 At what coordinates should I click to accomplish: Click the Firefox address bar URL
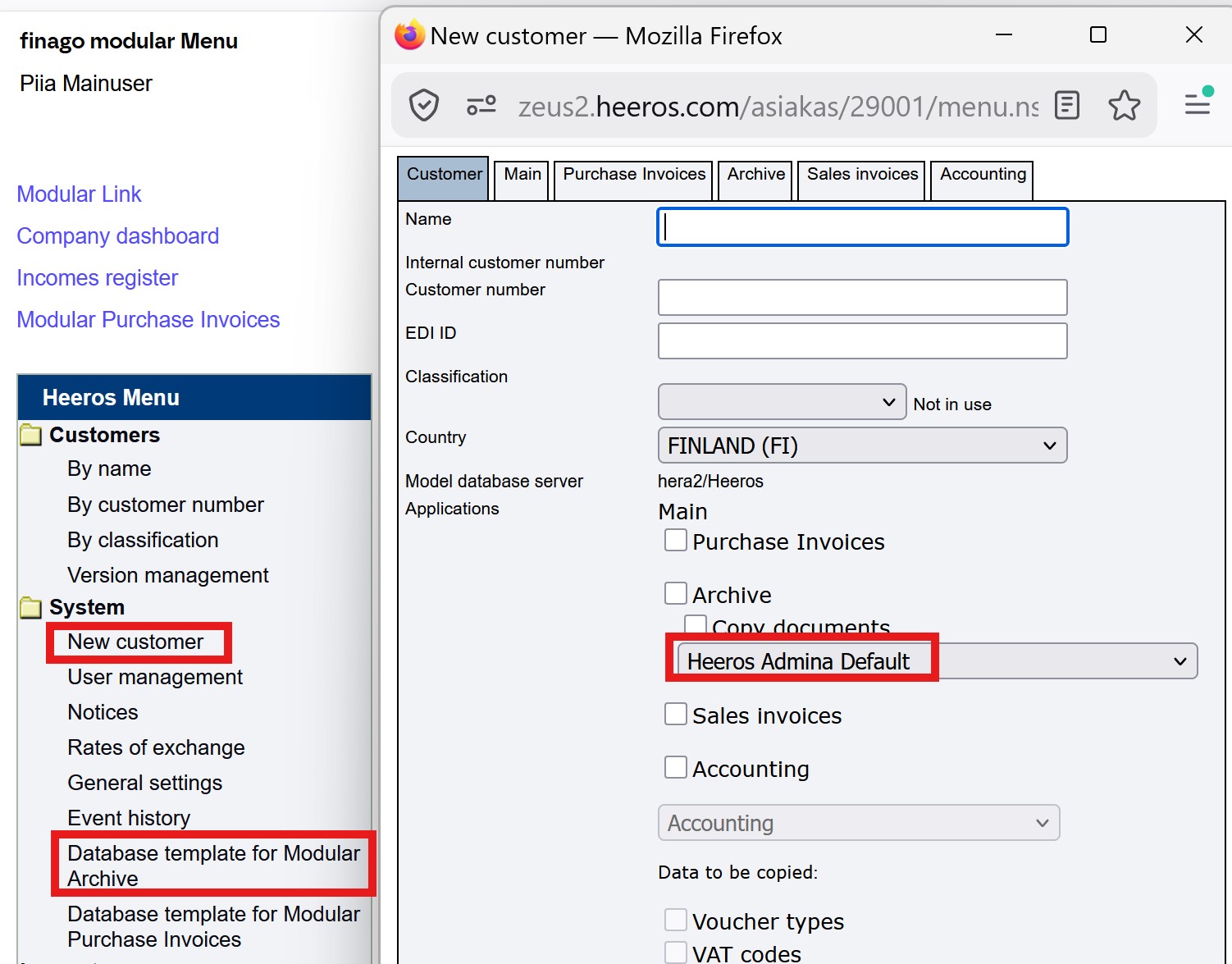click(x=778, y=107)
